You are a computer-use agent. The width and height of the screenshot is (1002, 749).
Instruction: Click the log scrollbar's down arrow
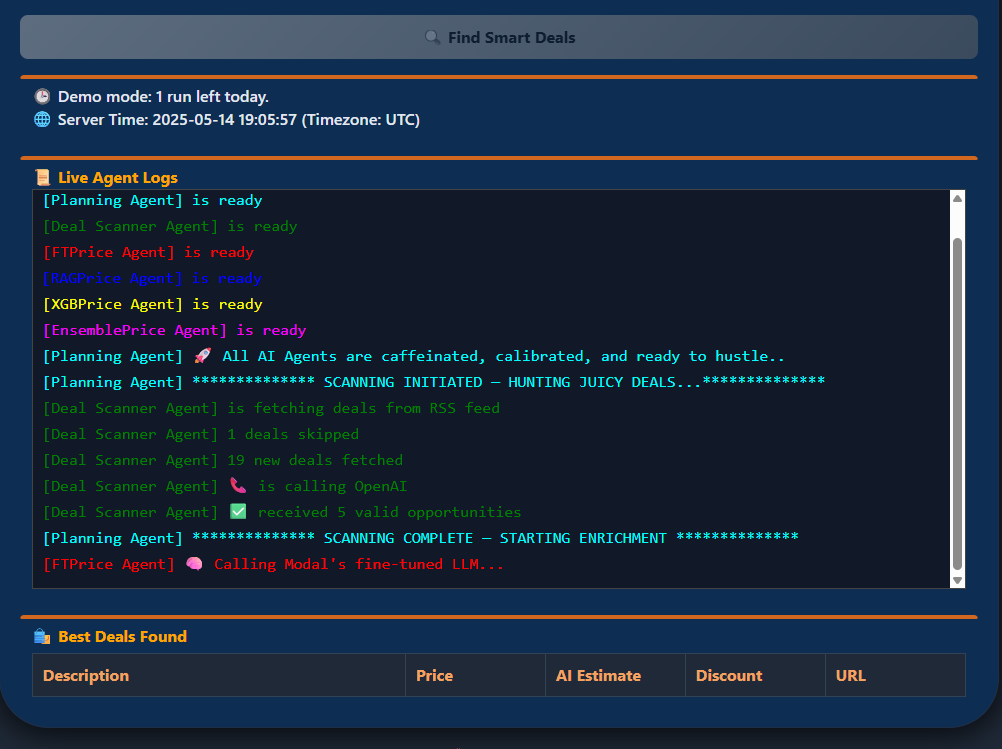click(957, 580)
